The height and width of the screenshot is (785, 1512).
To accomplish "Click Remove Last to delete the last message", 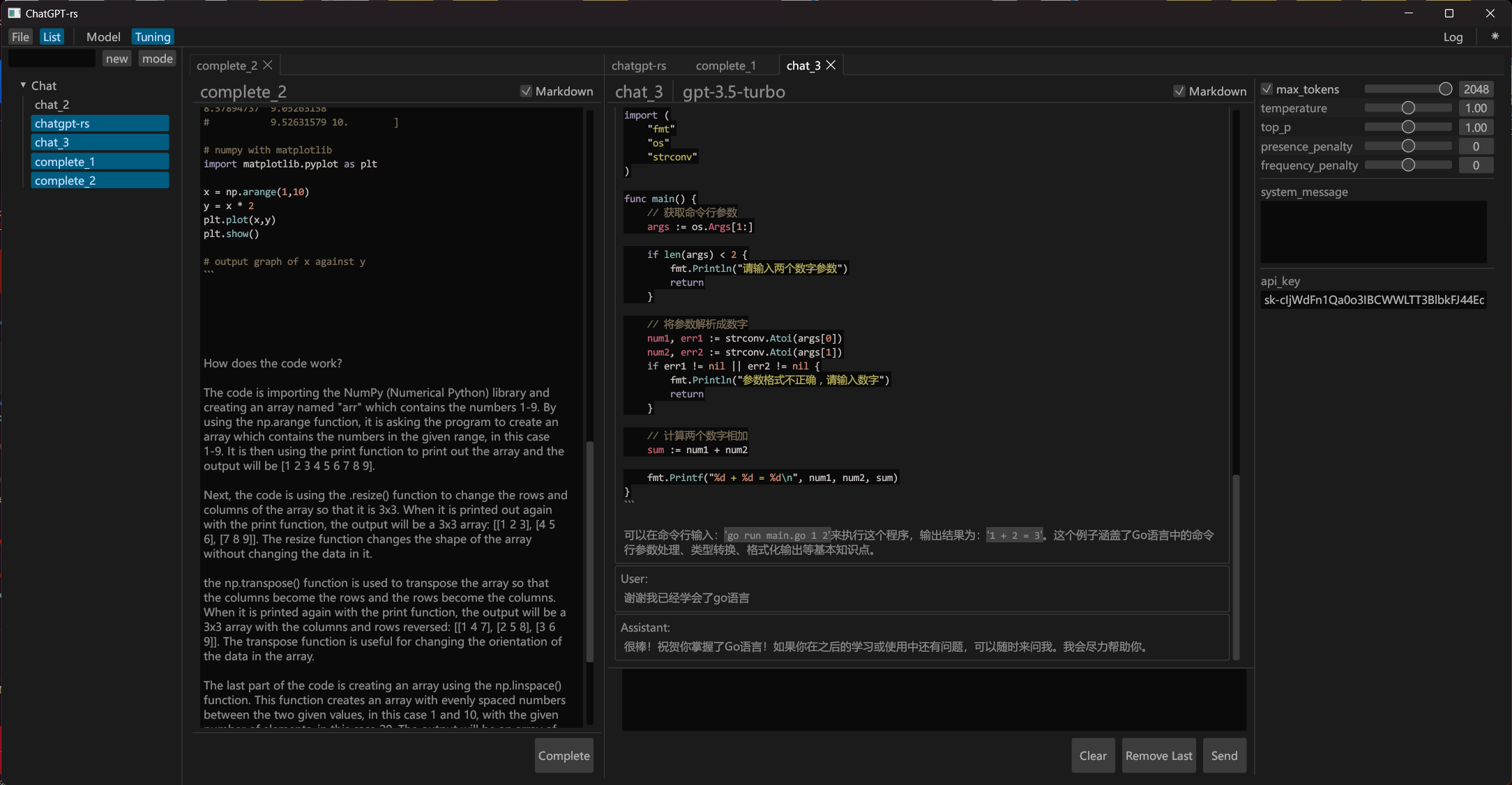I will tap(1158, 755).
